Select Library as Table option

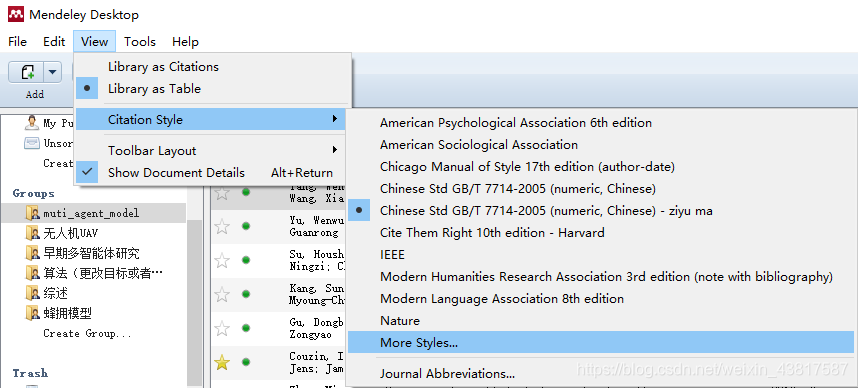212,89
